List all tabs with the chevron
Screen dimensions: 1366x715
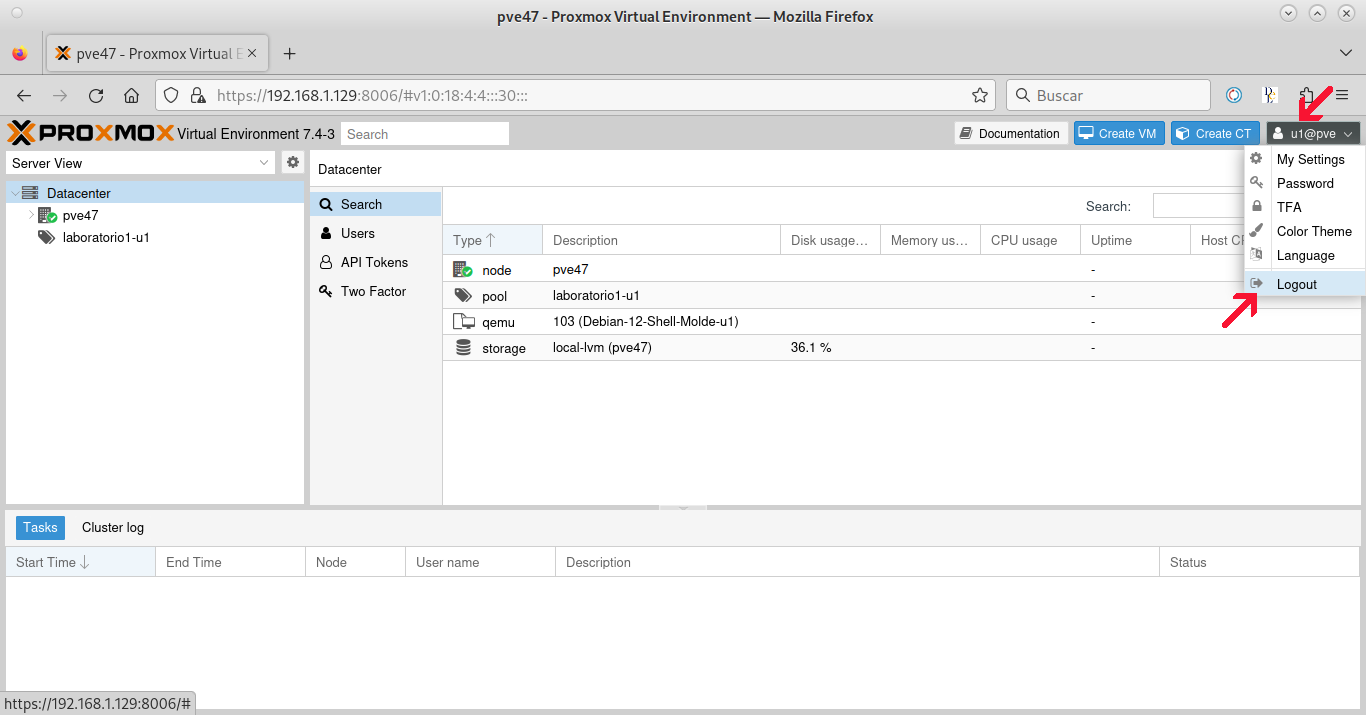coord(1346,53)
